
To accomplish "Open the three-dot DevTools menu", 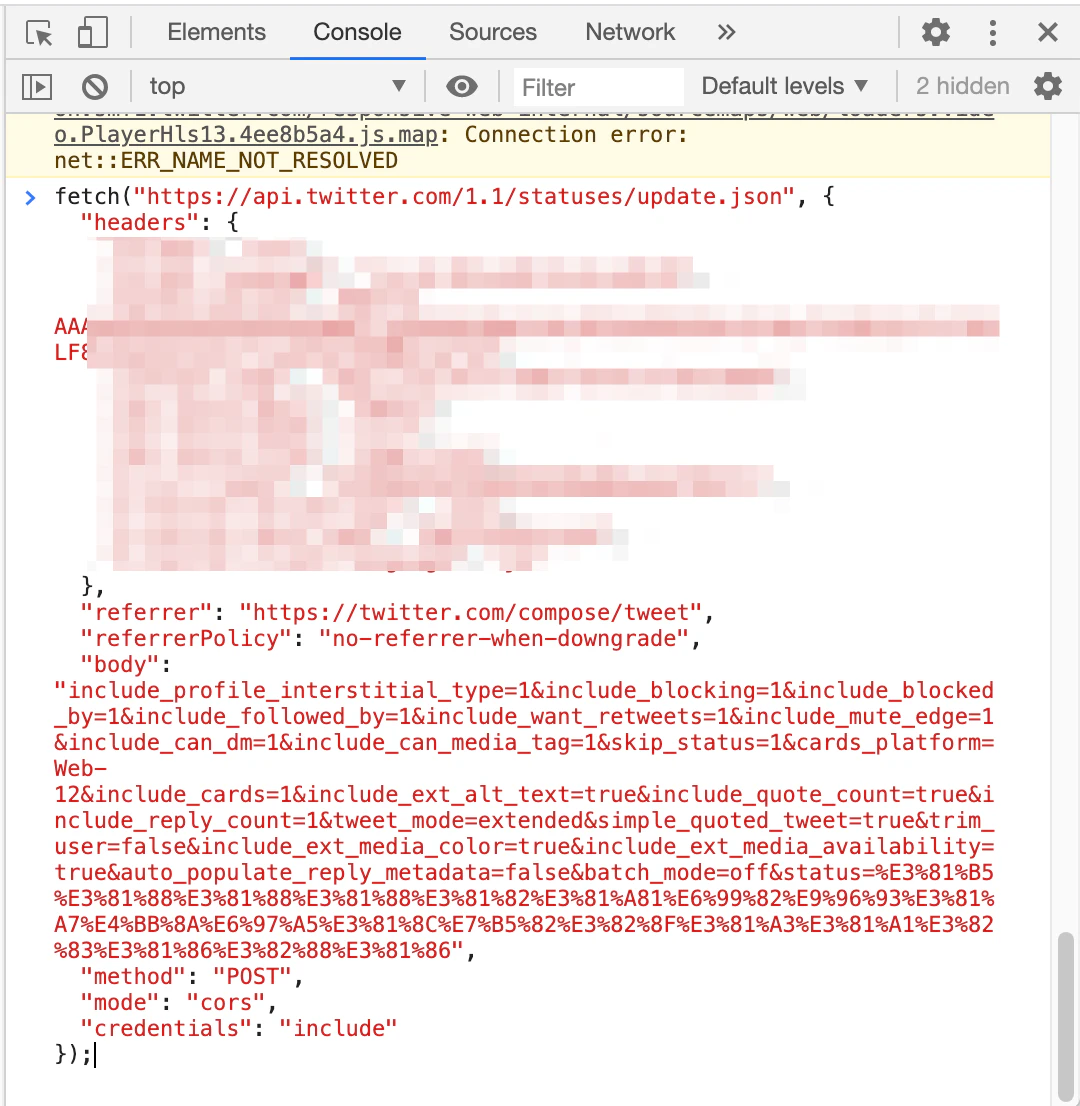I will [993, 32].
